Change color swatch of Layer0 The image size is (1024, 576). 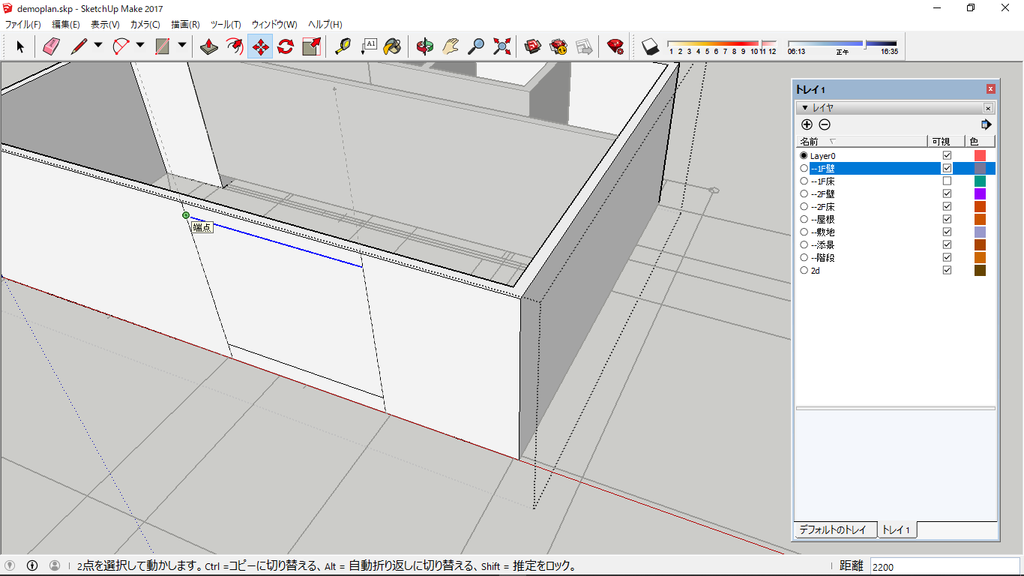coord(980,155)
